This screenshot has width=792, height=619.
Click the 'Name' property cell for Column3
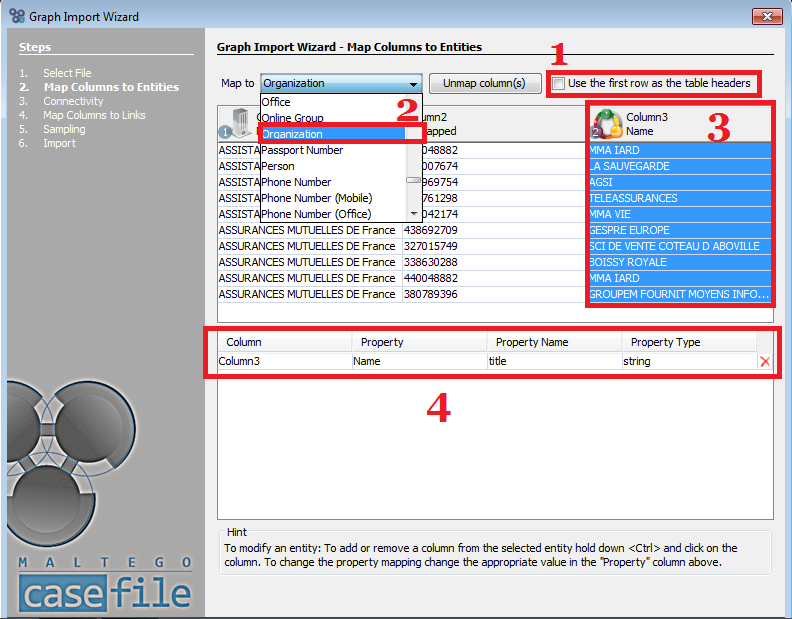[x=420, y=361]
